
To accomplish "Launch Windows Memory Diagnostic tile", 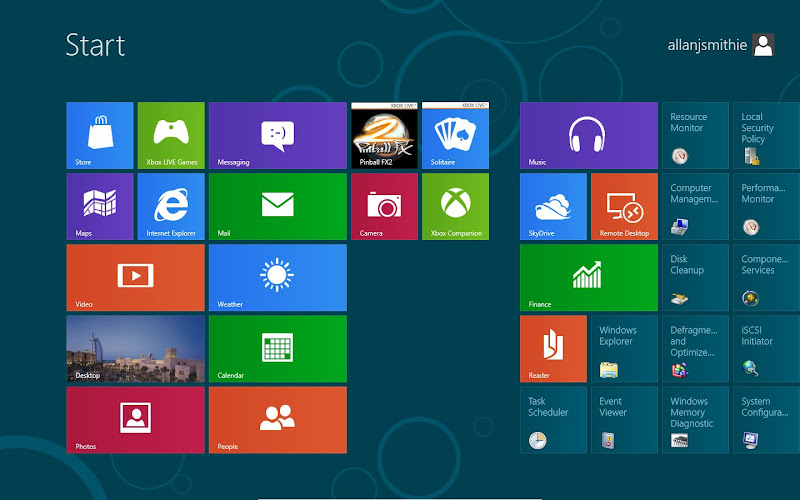I will pyautogui.click(x=695, y=419).
